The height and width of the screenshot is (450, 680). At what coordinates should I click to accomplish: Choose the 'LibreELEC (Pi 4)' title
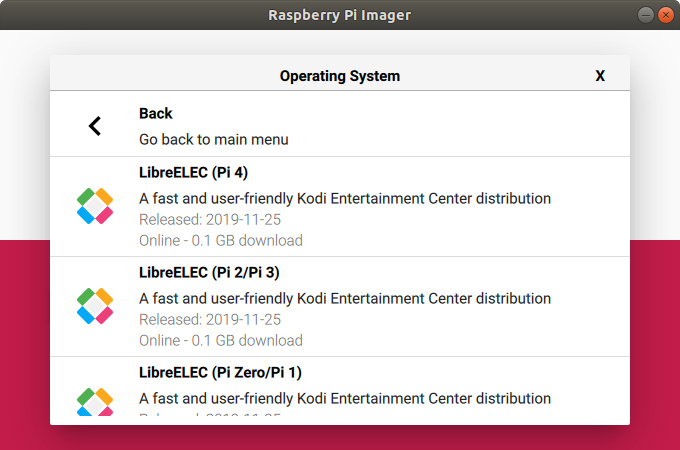click(x=193, y=173)
